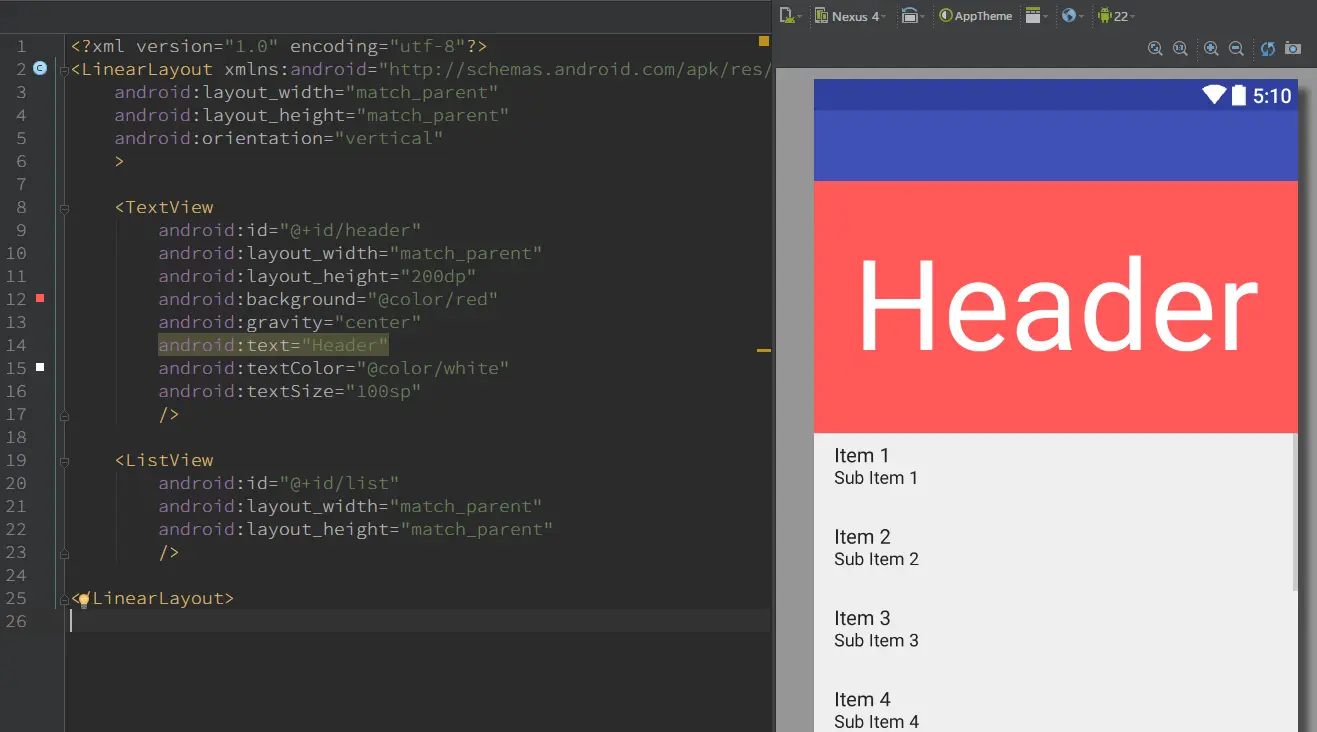Viewport: 1317px width, 732px height.
Task: Click the zoom-to-fit preview icon
Action: 1155,48
